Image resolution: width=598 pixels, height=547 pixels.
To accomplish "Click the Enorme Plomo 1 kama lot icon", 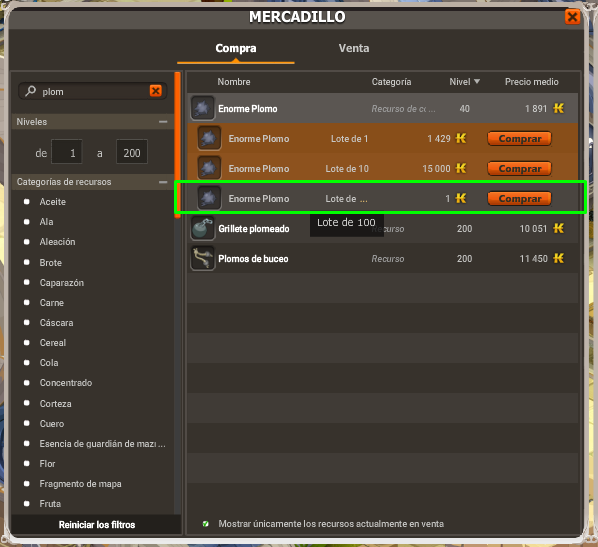I will coord(209,198).
